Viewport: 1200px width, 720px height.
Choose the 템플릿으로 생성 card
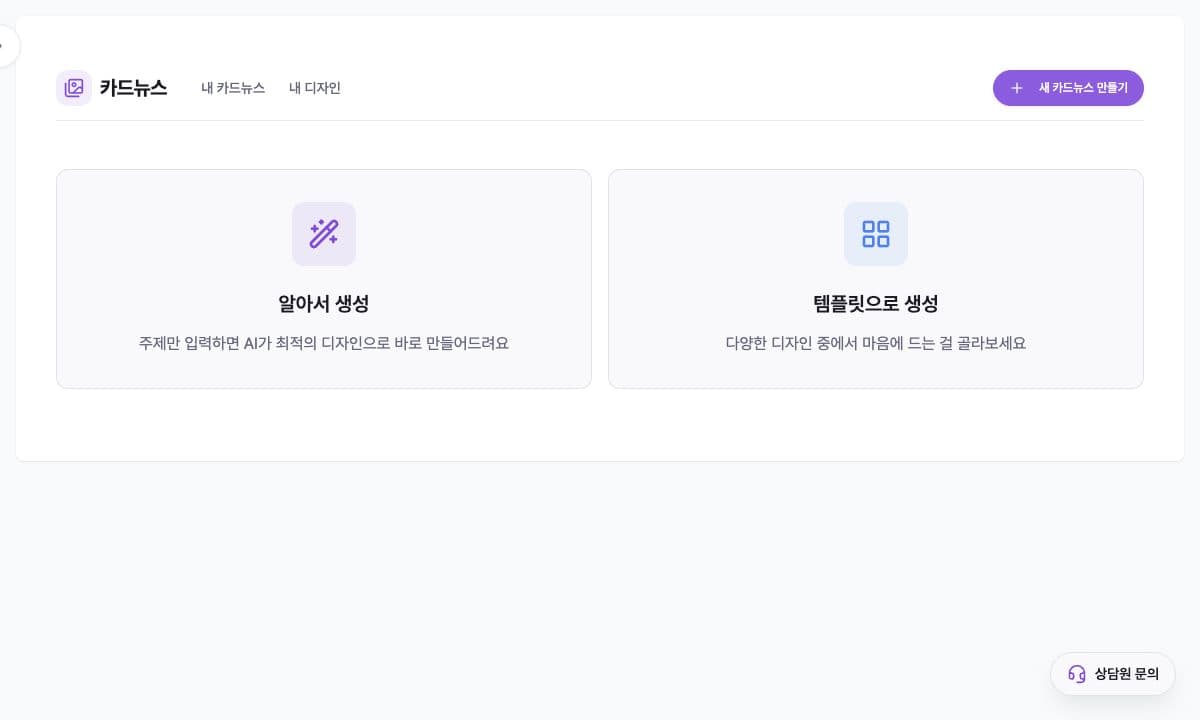click(876, 279)
